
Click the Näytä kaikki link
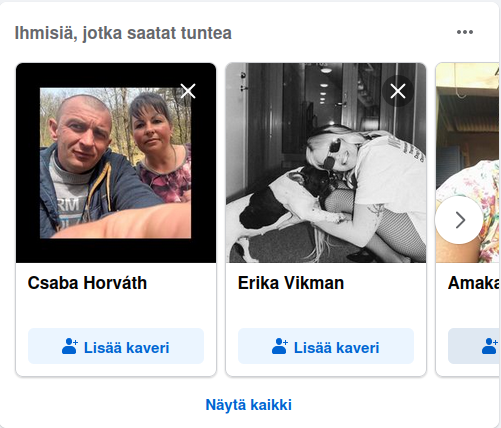coord(249,405)
